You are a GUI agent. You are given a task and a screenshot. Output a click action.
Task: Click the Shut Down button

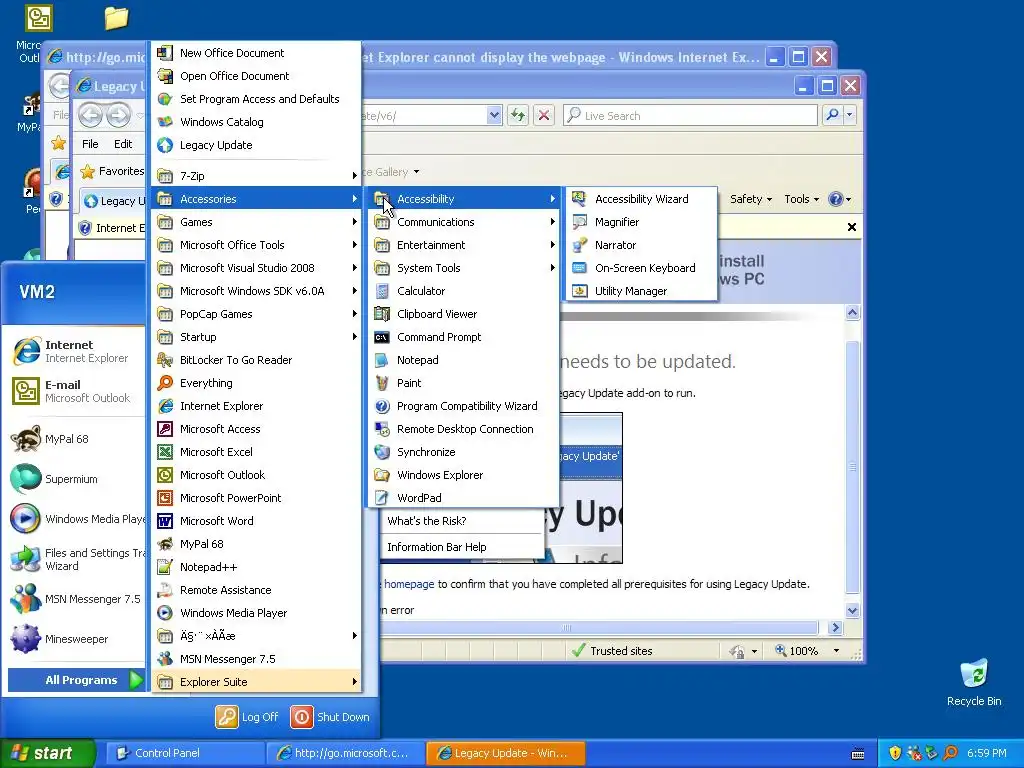pyautogui.click(x=330, y=717)
